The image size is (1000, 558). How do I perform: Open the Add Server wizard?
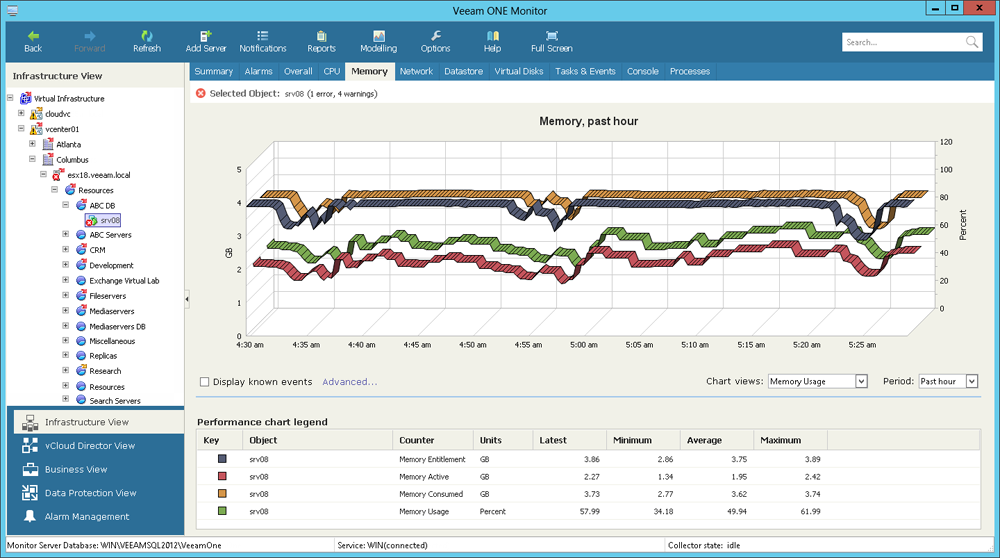pyautogui.click(x=205, y=41)
